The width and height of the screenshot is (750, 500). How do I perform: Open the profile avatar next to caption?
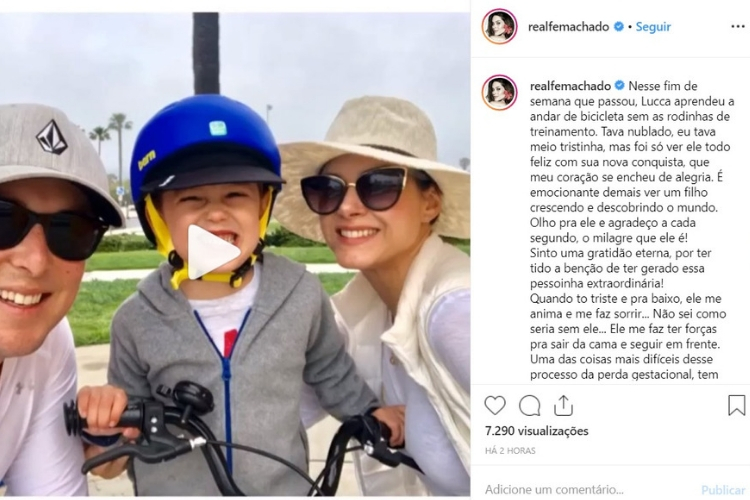tap(499, 93)
